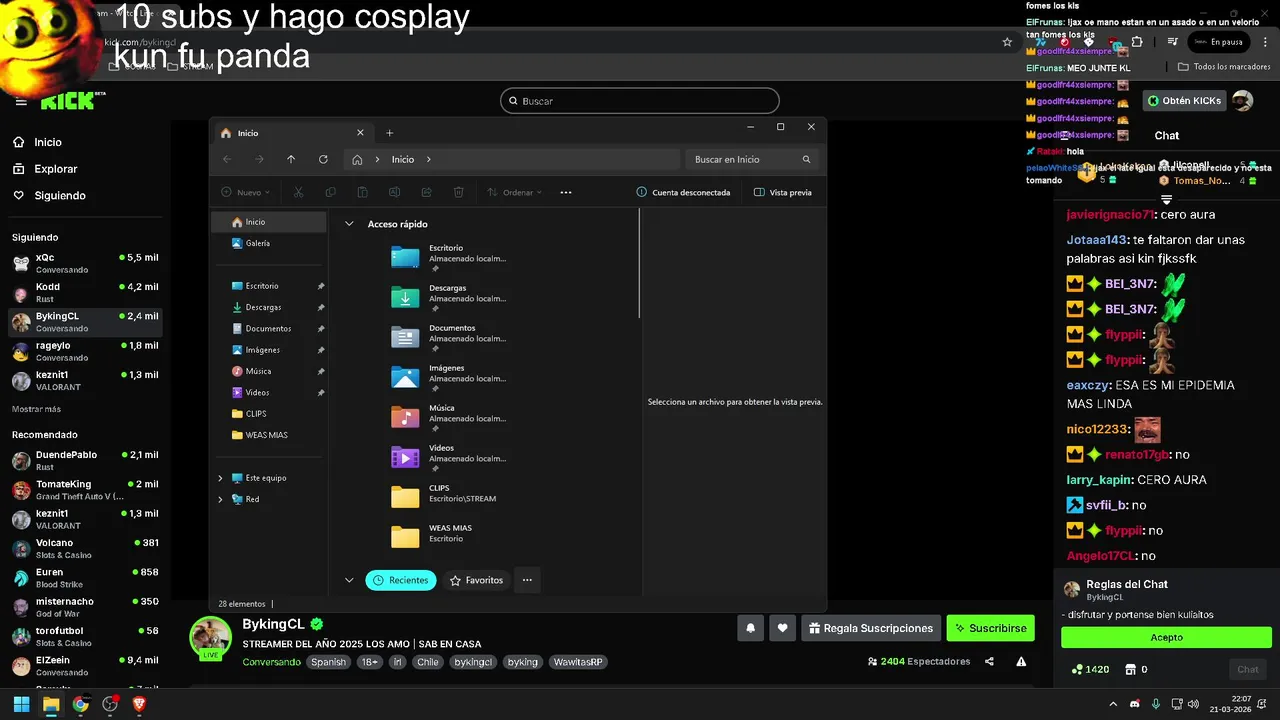Show hidden system tray icons
Viewport: 1280px width, 720px height.
pyautogui.click(x=1115, y=704)
